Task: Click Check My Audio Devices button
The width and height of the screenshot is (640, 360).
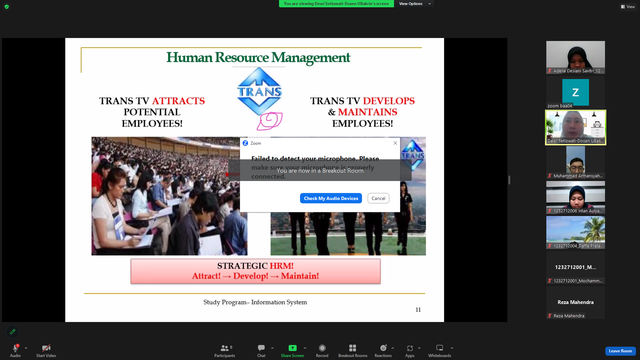Action: tap(331, 198)
